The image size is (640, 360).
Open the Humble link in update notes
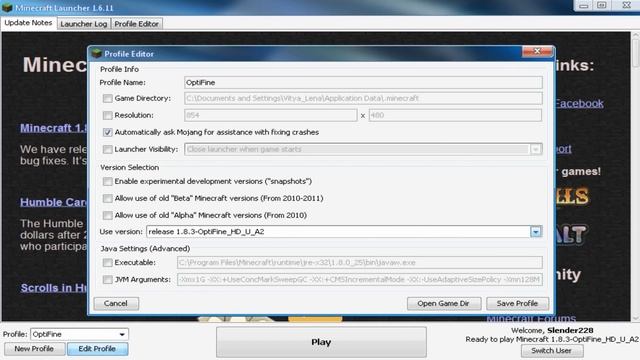[x=53, y=202]
